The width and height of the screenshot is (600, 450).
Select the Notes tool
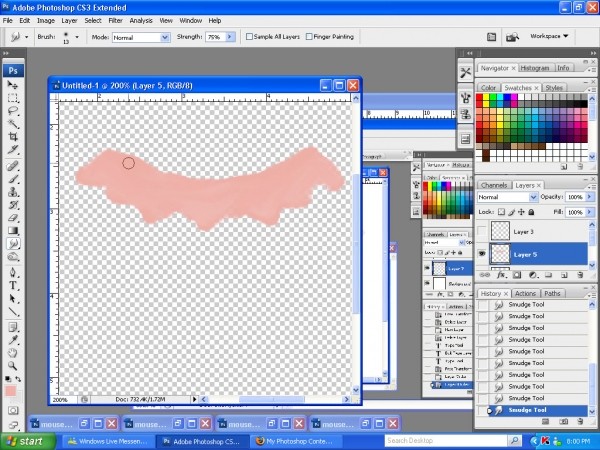13,328
